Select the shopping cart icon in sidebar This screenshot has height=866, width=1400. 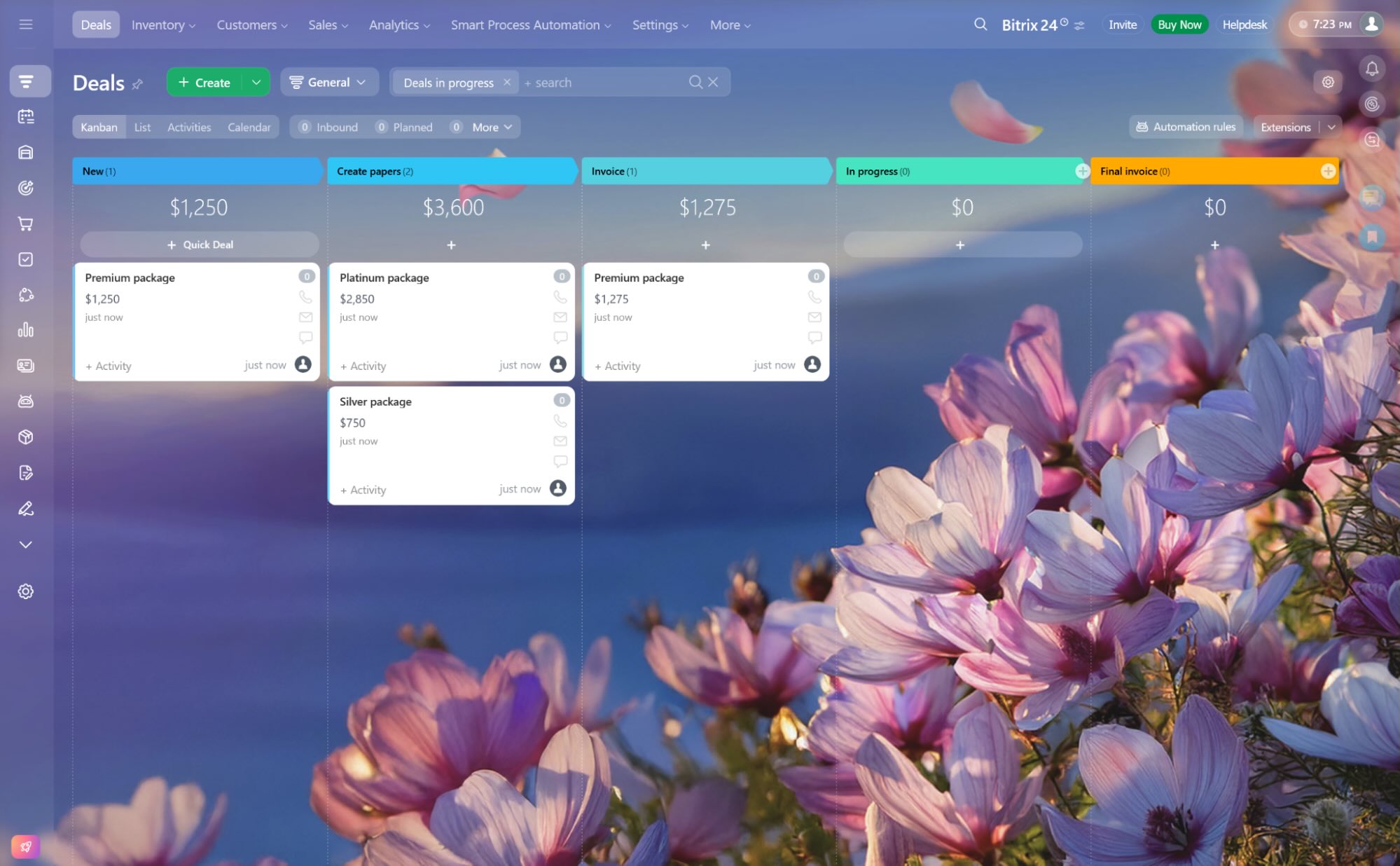[x=27, y=224]
